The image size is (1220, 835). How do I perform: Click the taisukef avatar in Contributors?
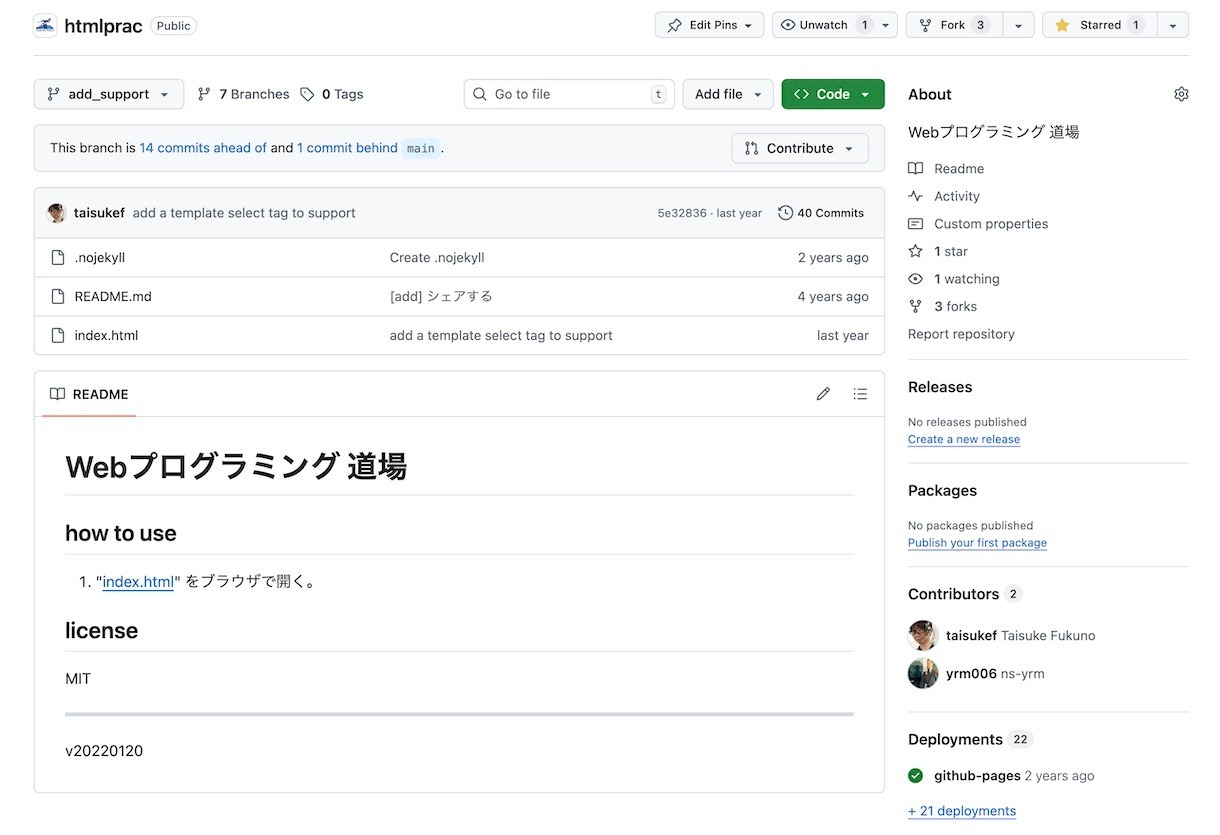pos(922,636)
